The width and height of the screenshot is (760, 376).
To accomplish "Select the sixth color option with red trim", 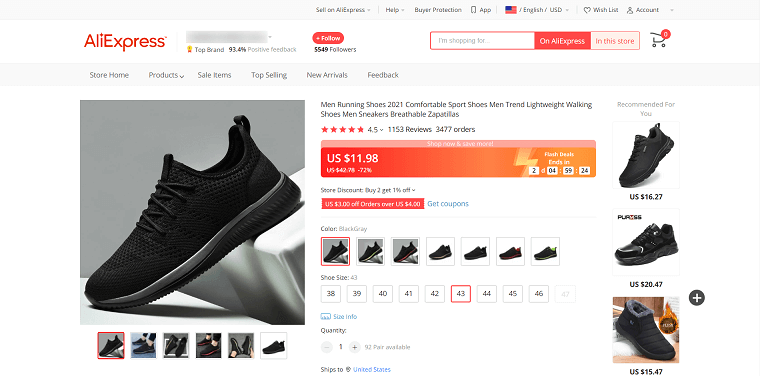I will [510, 251].
